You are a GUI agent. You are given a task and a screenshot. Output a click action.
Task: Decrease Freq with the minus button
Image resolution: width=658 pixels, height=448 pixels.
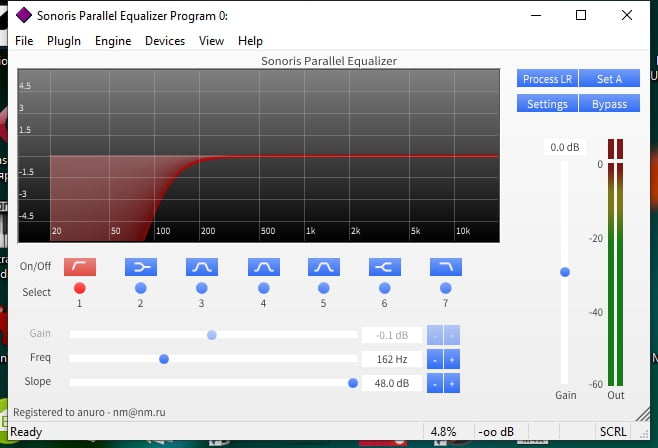coord(435,359)
